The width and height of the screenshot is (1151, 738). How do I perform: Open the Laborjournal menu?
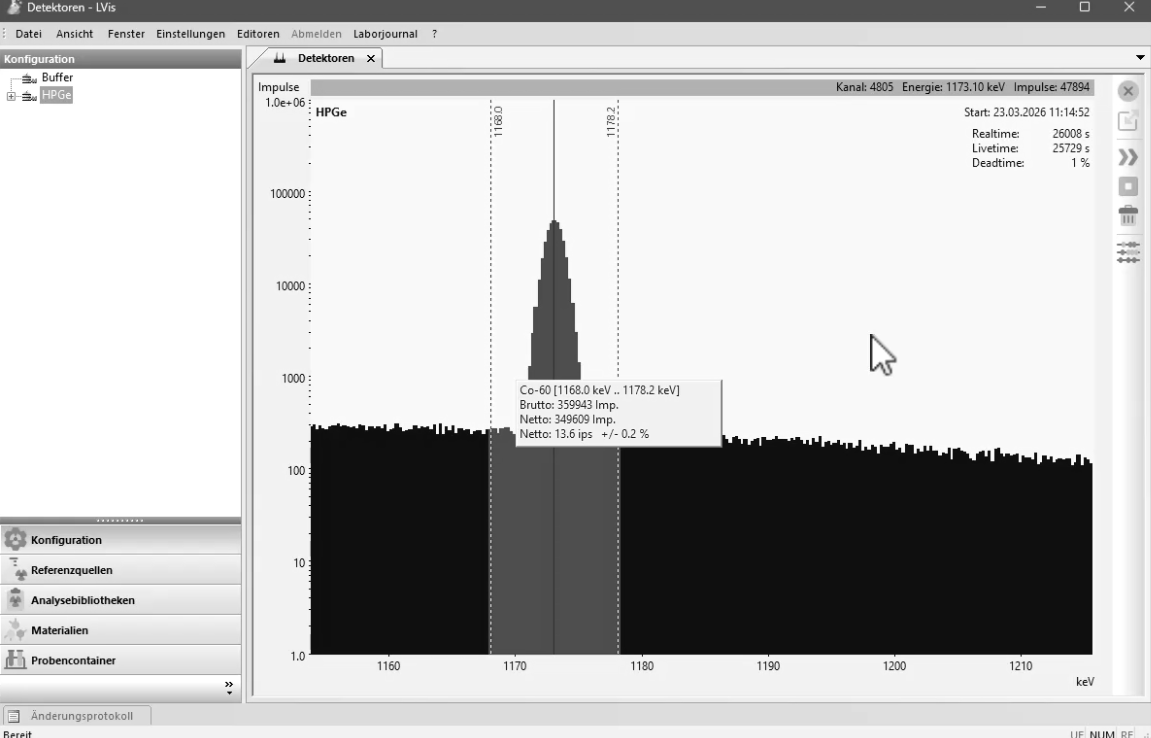point(385,34)
